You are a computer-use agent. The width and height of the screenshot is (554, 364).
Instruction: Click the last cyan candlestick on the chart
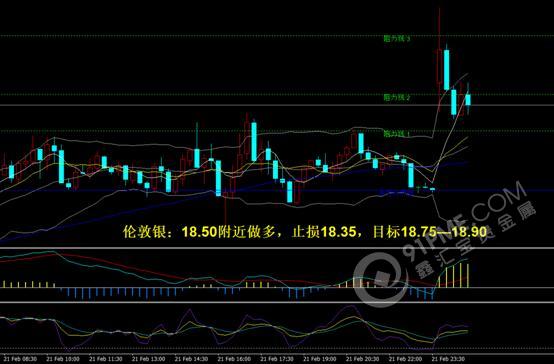468,99
